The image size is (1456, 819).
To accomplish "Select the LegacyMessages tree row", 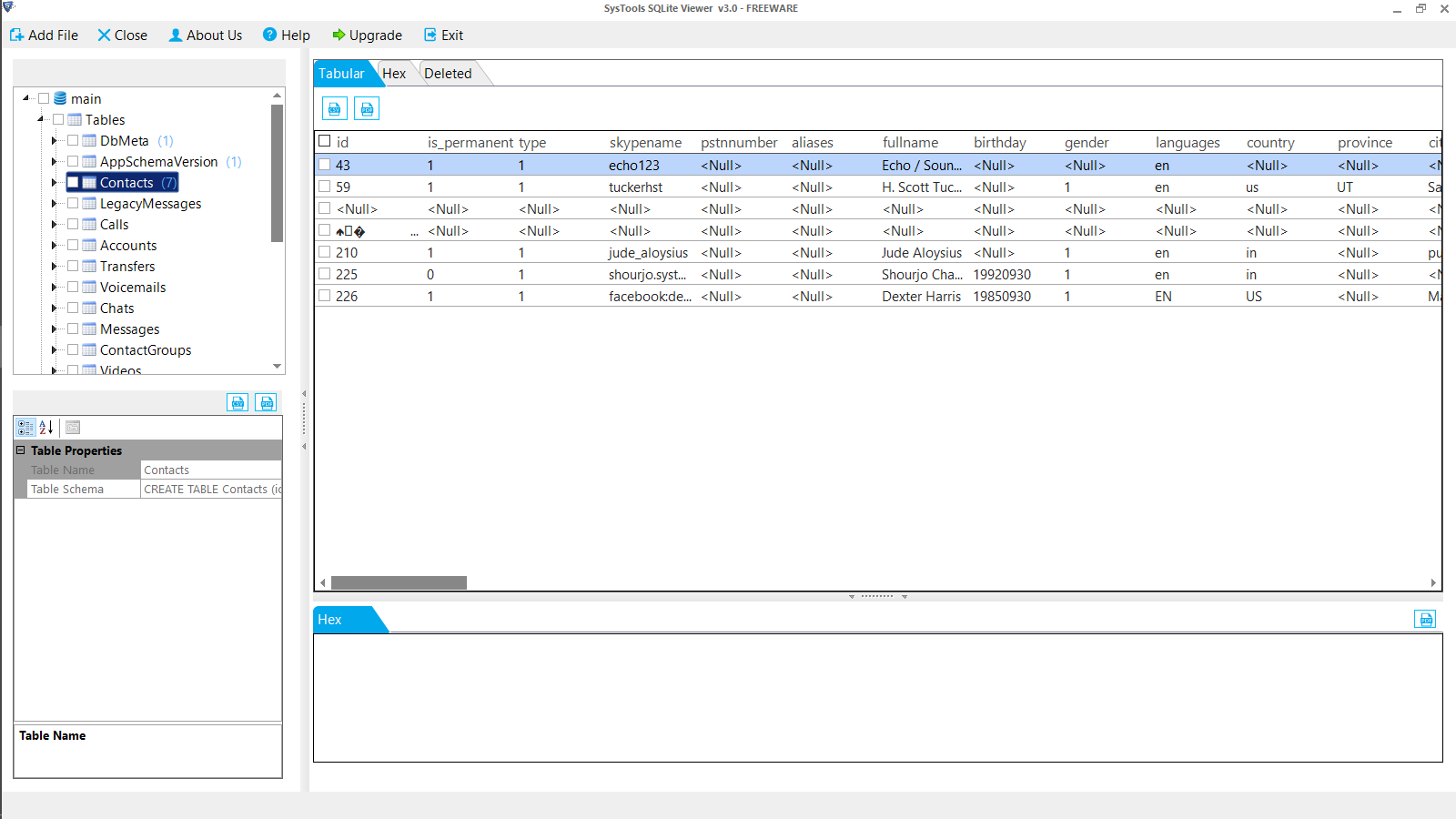I will (150, 203).
